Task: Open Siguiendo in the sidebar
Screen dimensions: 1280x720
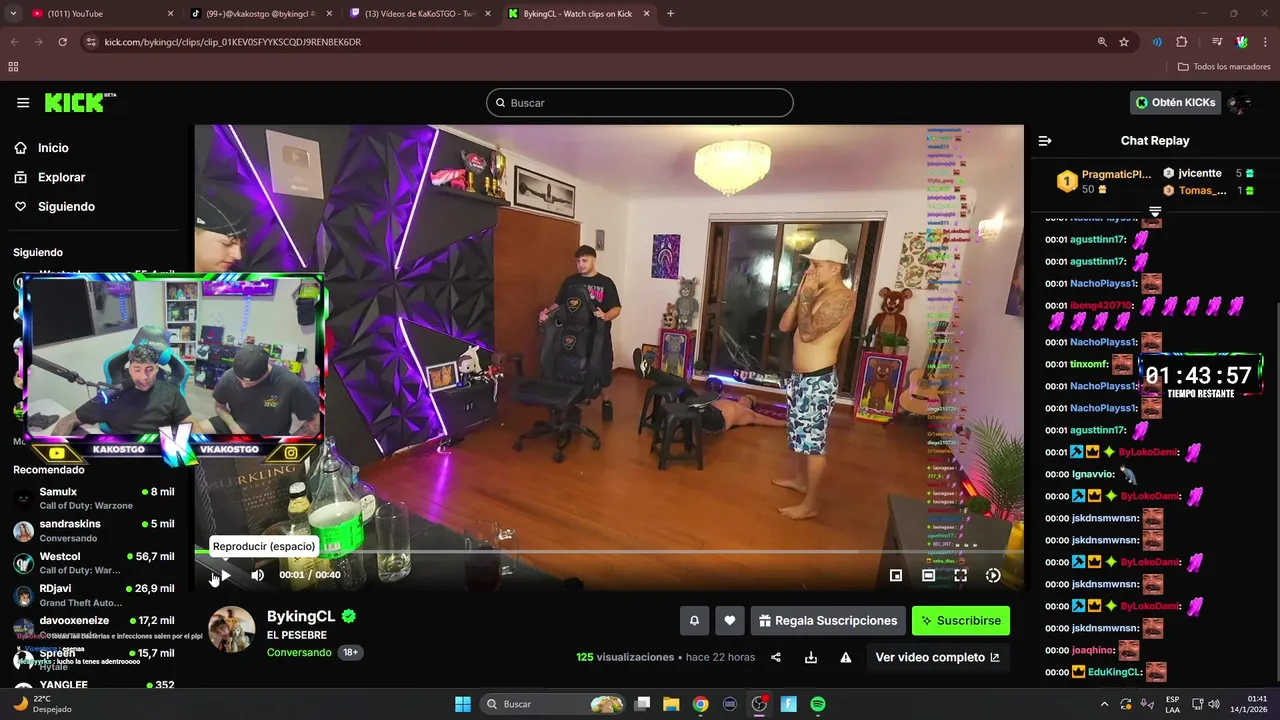Action: click(66, 206)
